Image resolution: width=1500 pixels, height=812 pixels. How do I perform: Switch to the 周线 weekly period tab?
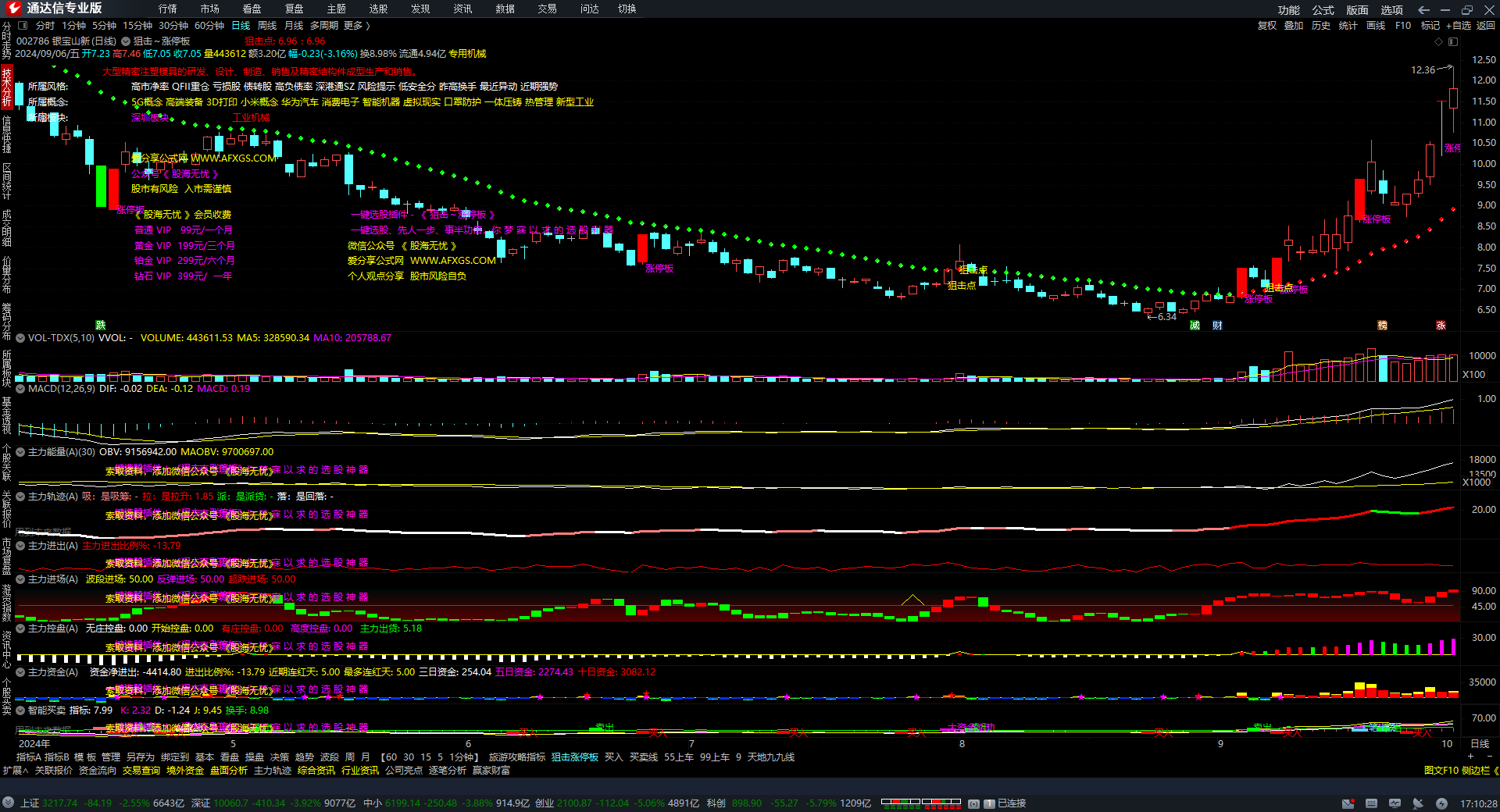point(267,26)
